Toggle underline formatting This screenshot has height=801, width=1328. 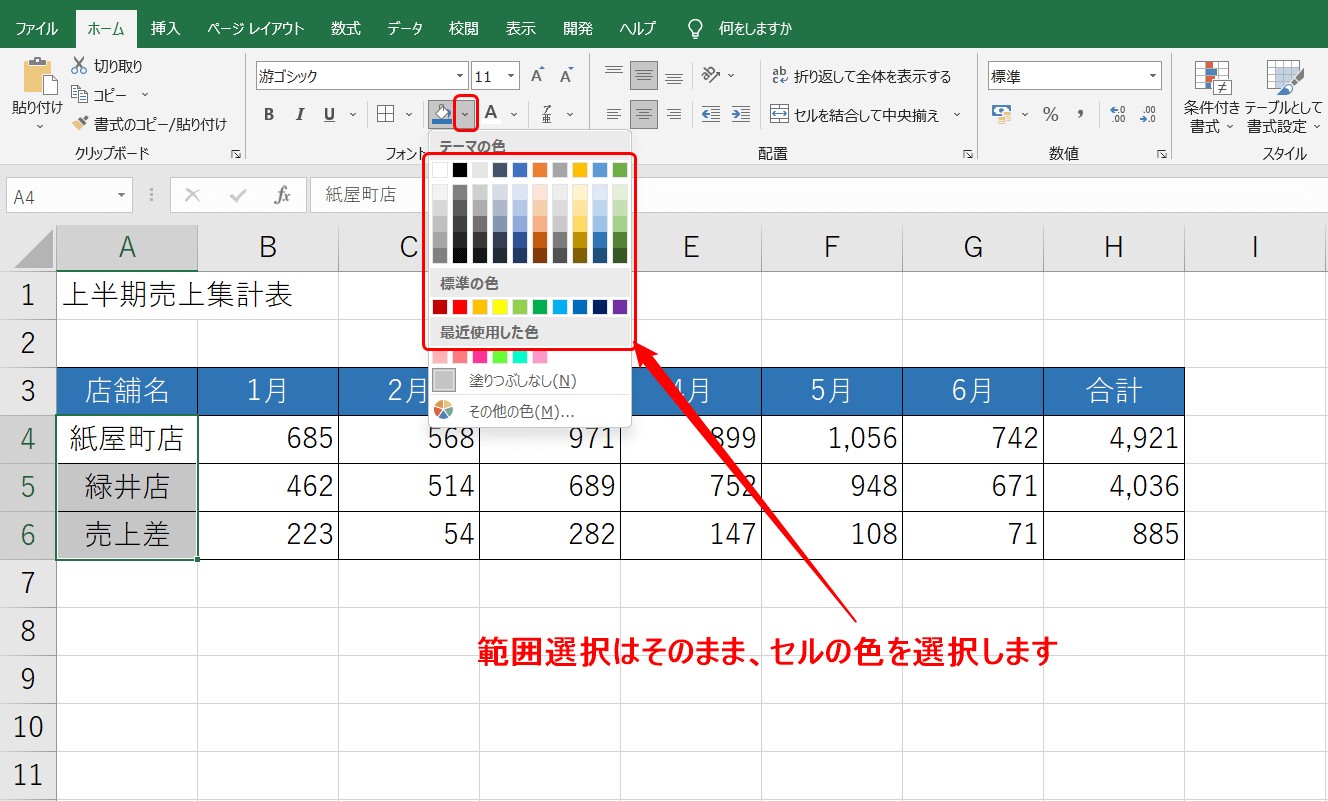point(329,114)
